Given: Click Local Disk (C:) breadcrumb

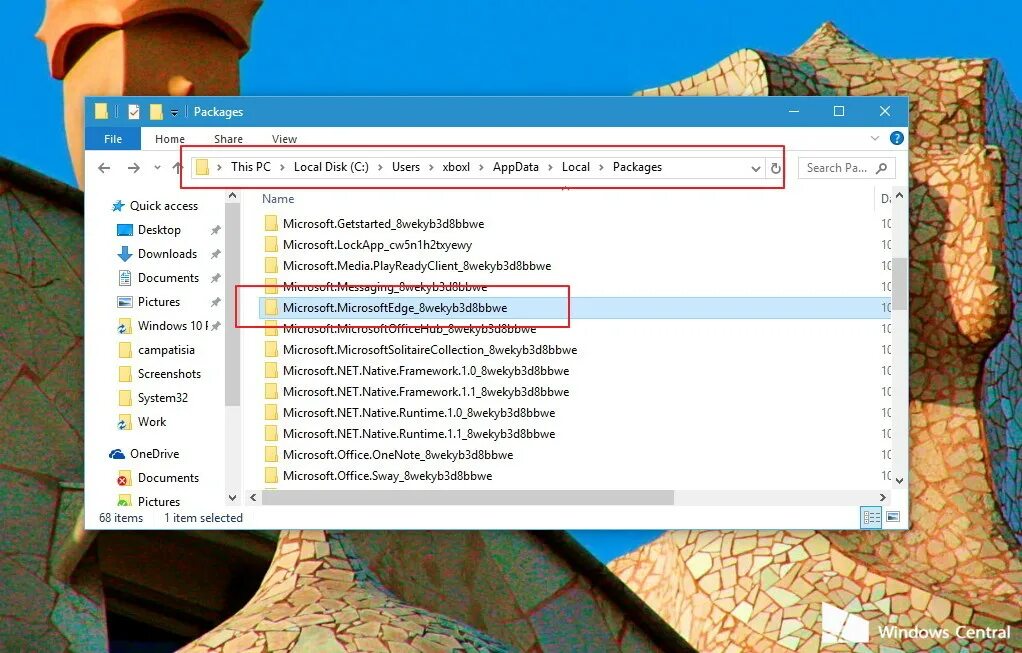Looking at the screenshot, I should [331, 167].
